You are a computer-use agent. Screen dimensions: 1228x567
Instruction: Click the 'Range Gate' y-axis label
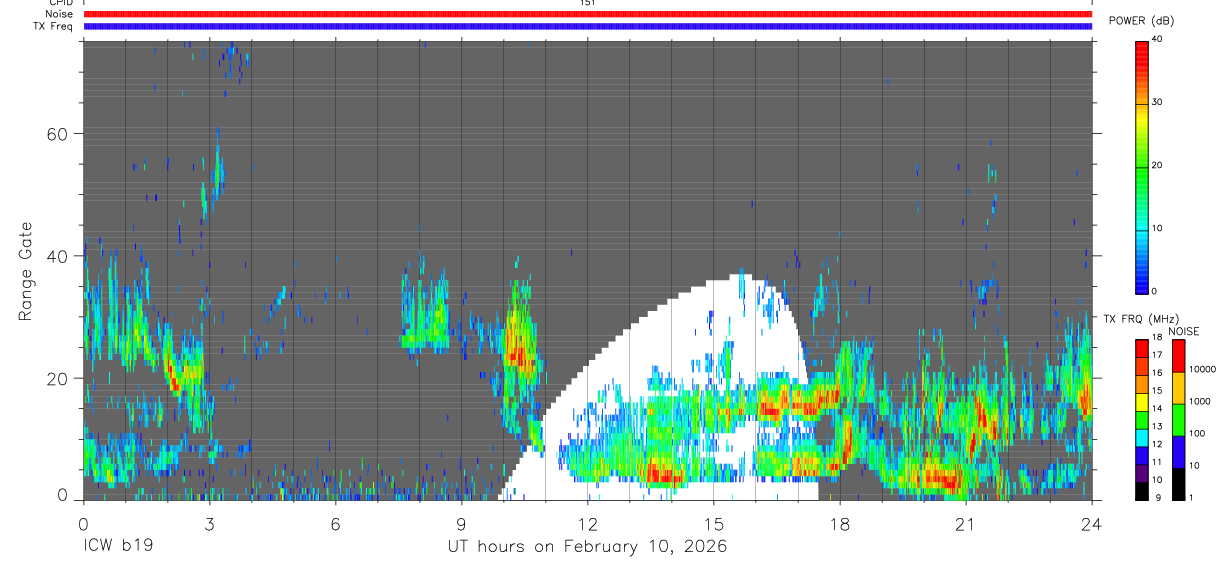point(24,271)
